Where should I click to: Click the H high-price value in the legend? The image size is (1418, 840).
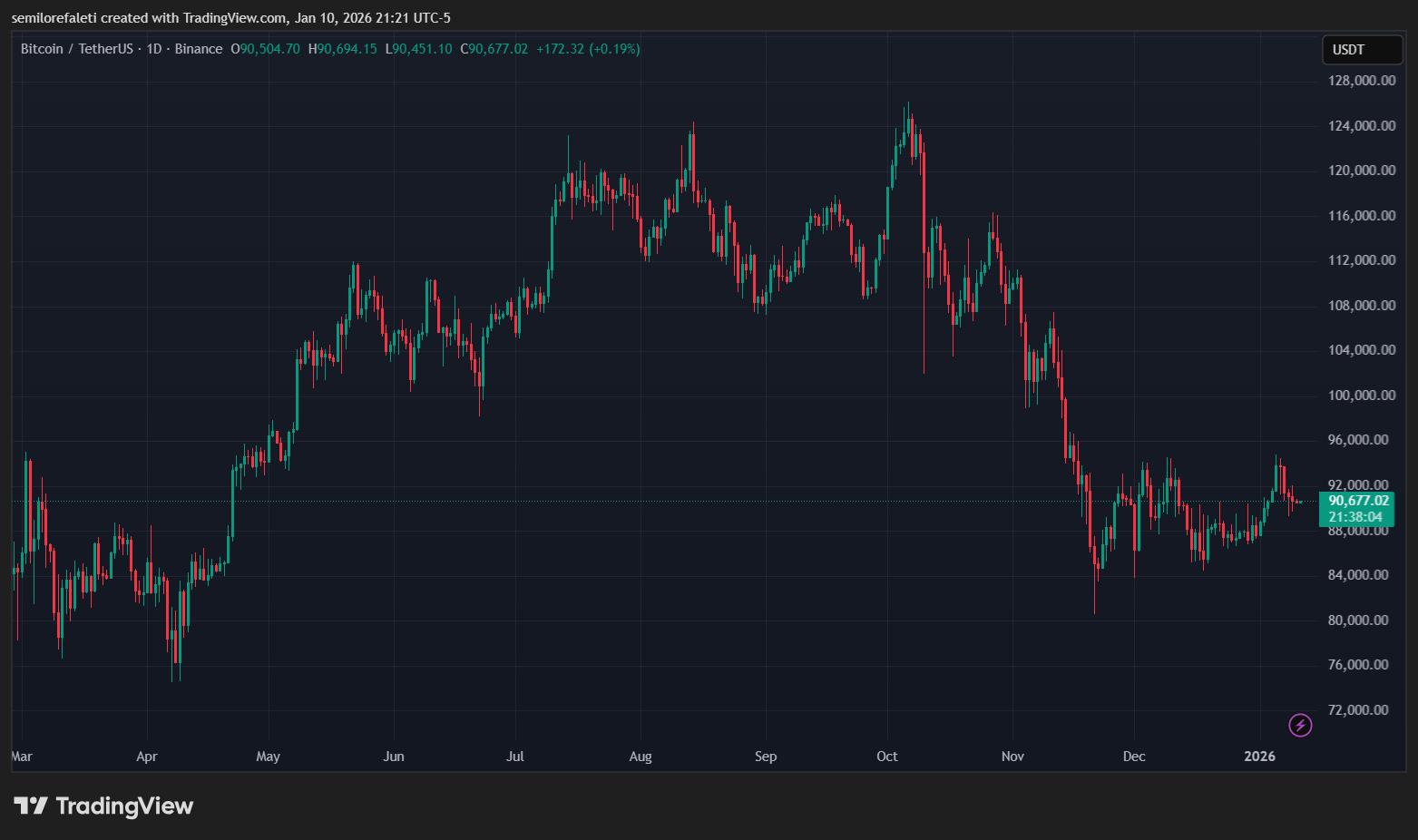[x=345, y=49]
